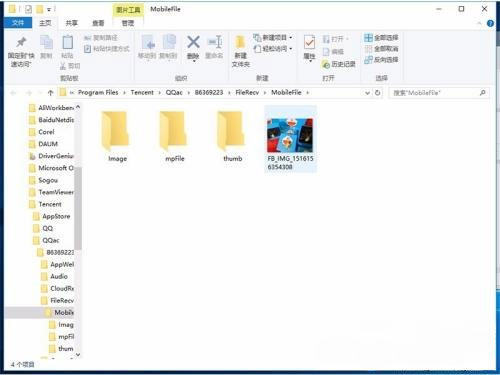
Task: Select Tencent in navigation tree
Action: click(45, 204)
